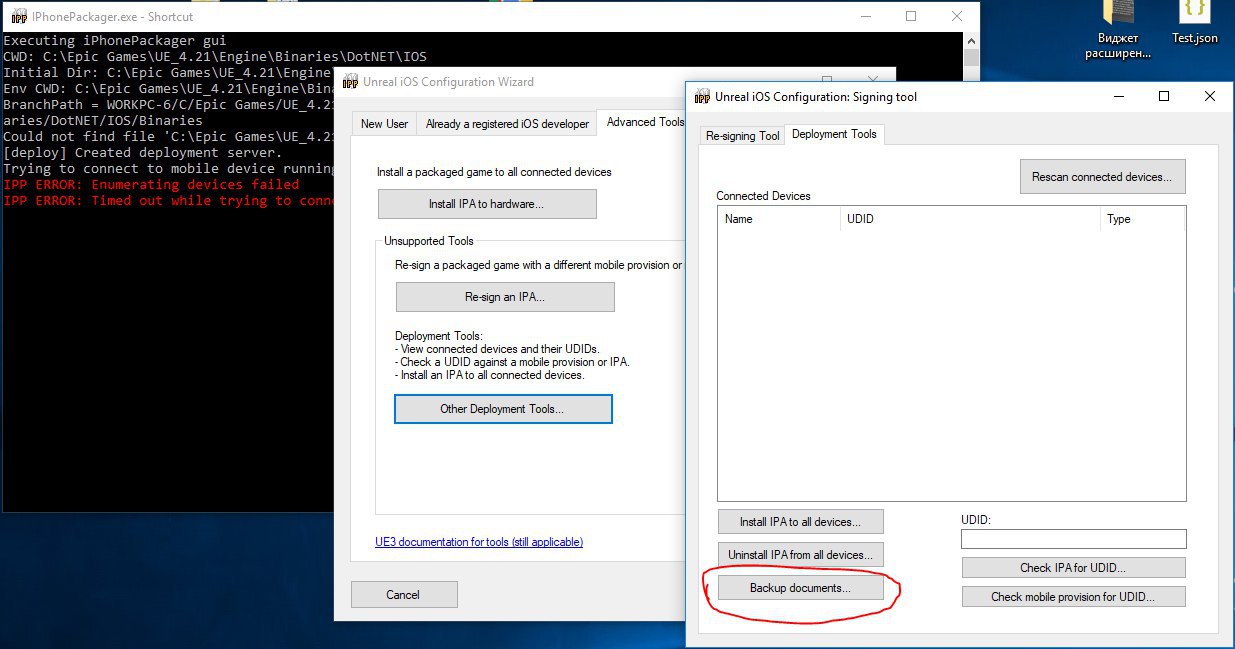Click Cancel in the Configuration Wizard
1235x649 pixels.
tap(404, 594)
